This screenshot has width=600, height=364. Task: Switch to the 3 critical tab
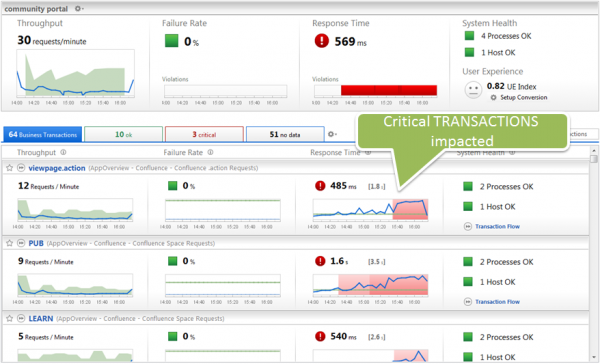(x=204, y=134)
